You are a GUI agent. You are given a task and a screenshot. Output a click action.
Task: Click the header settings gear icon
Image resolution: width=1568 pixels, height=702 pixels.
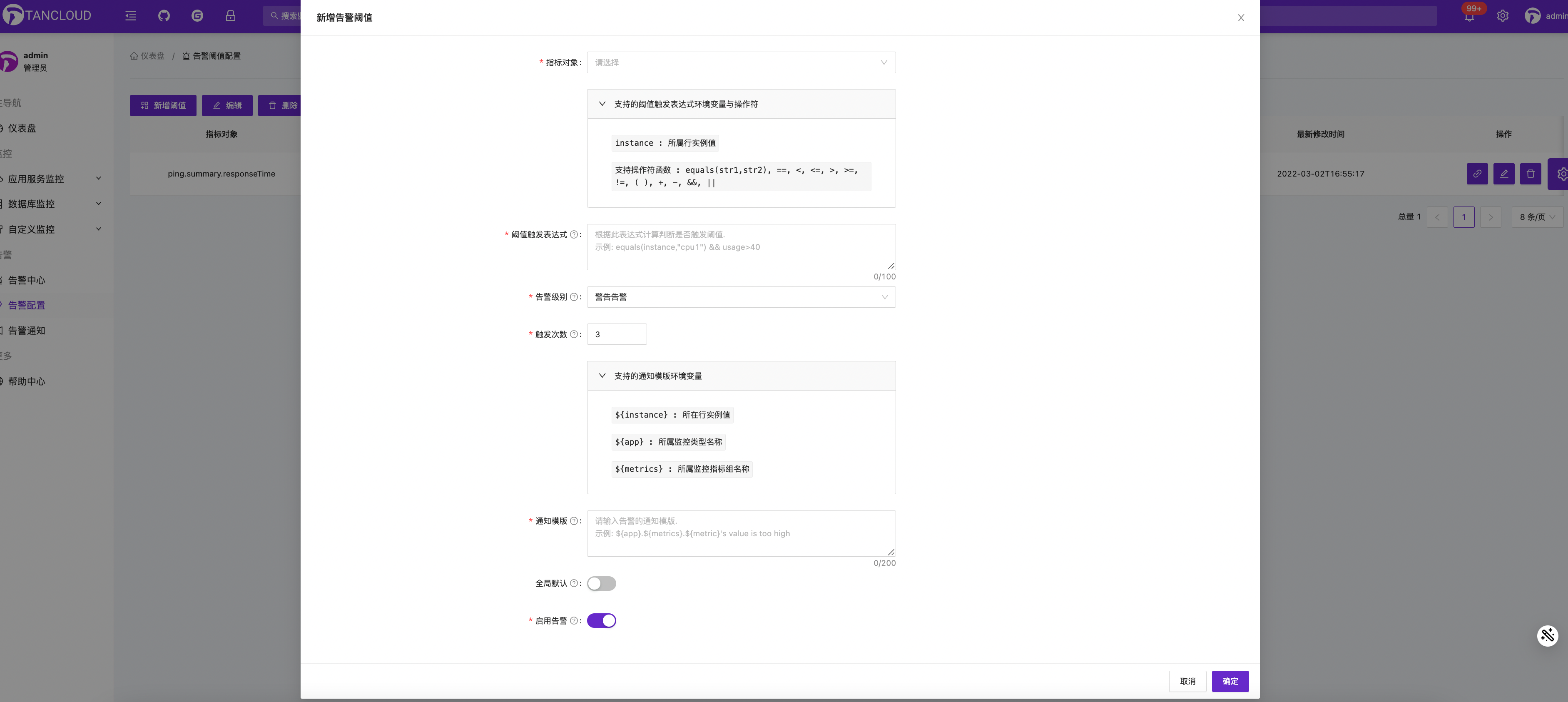point(1502,16)
